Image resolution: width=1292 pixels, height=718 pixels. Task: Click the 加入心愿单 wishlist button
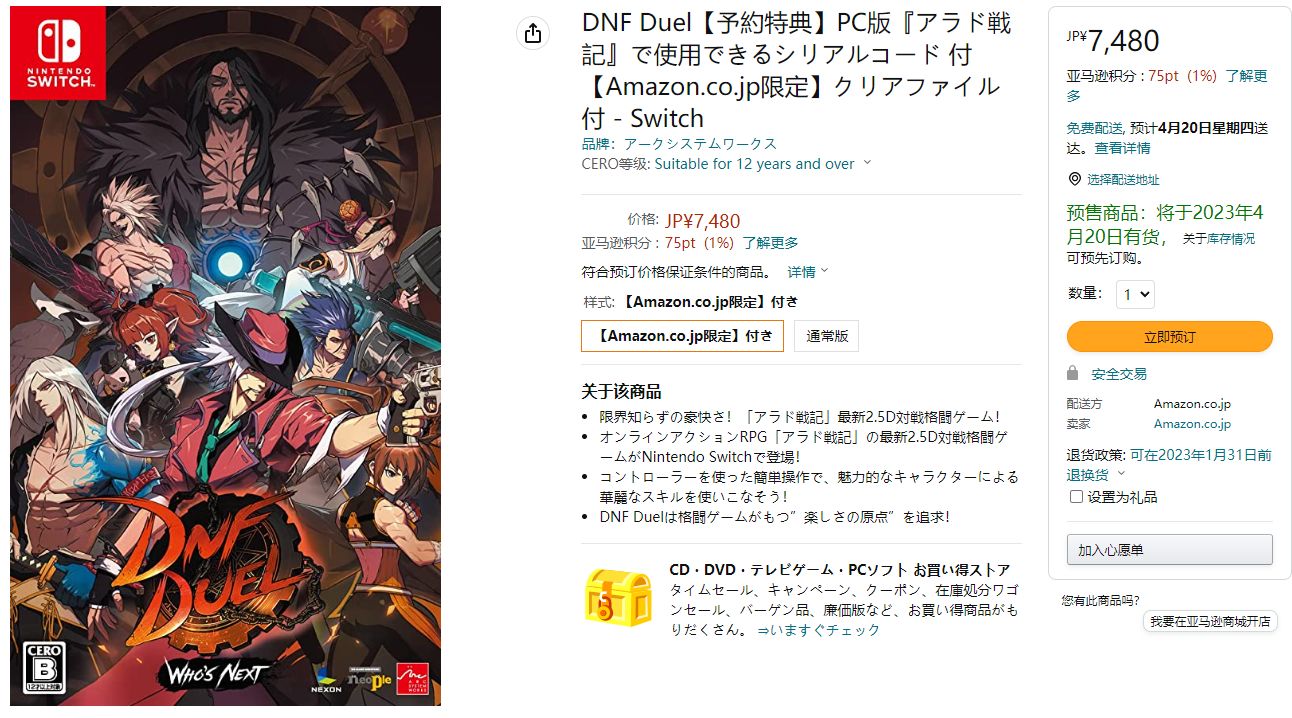tap(1169, 550)
